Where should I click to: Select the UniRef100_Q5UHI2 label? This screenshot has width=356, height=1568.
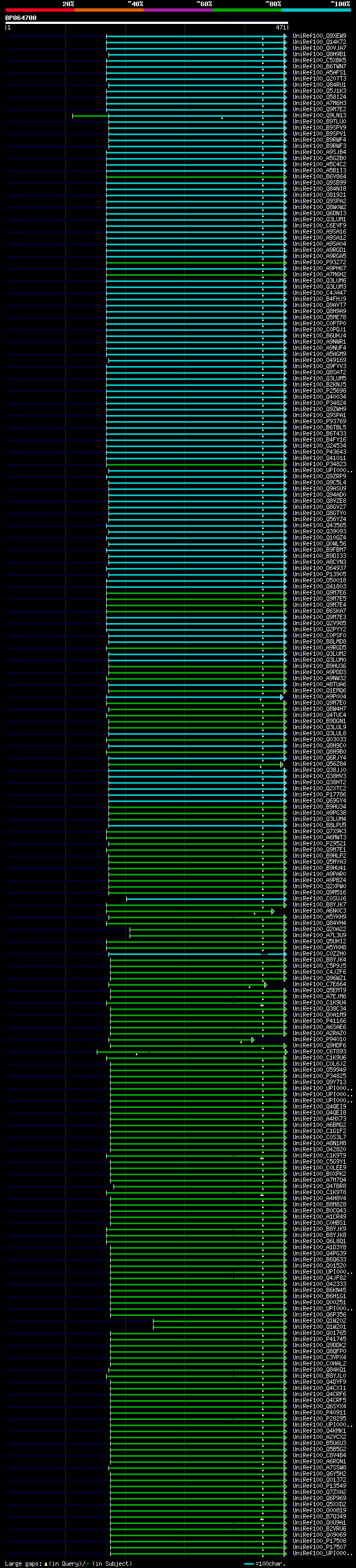(319, 942)
